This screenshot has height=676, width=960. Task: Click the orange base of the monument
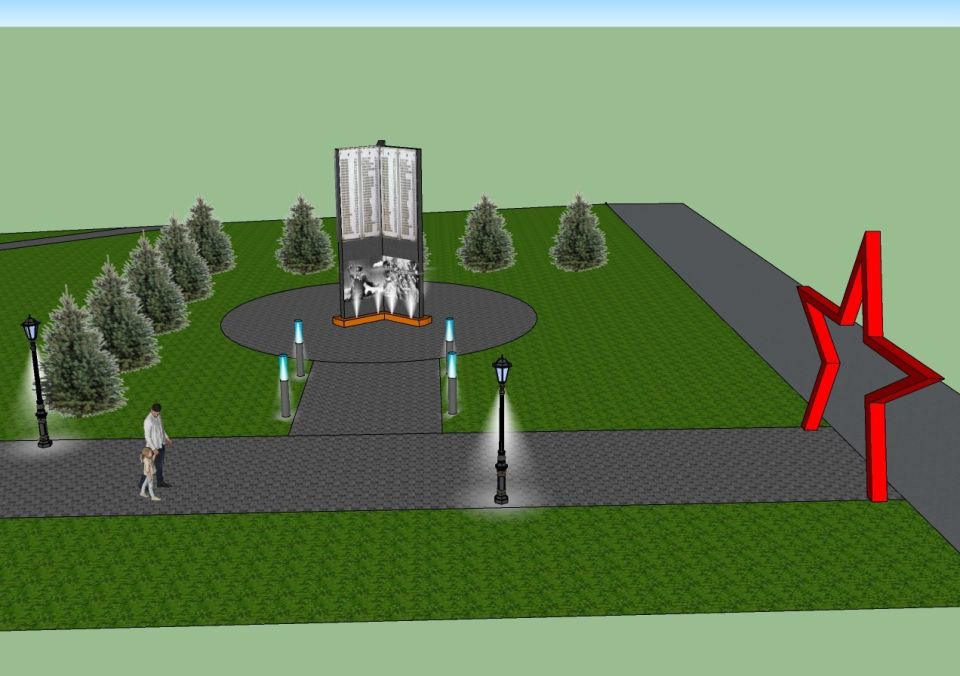(381, 321)
